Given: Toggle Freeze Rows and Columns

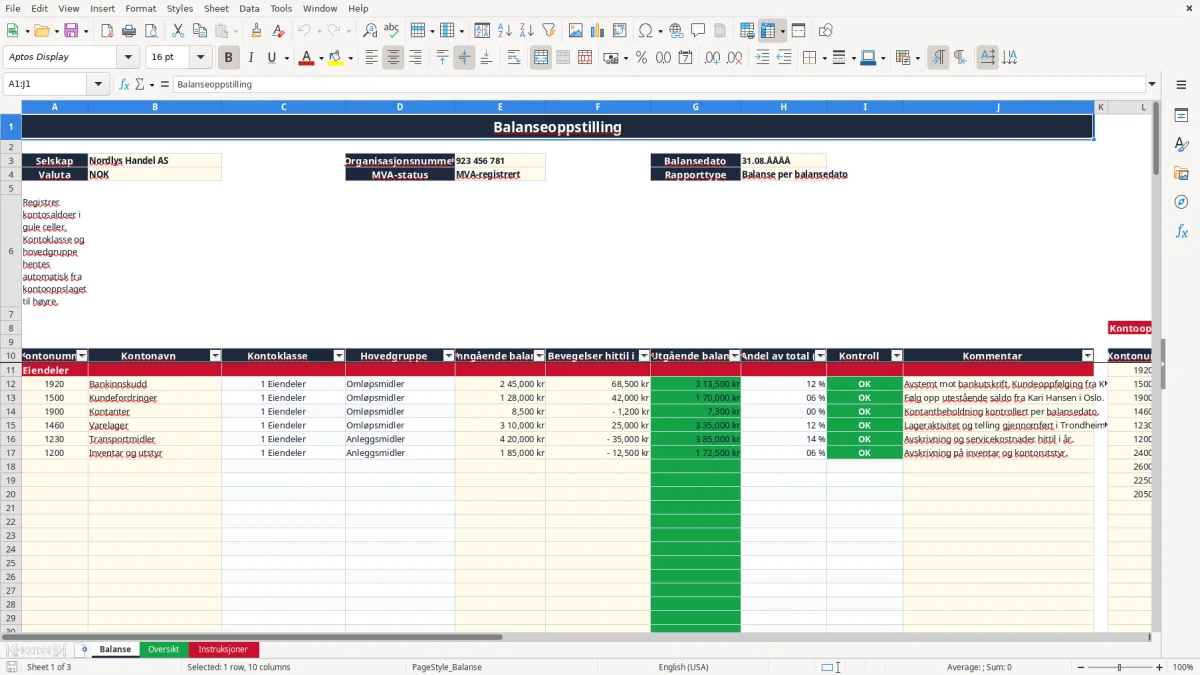Looking at the screenshot, I should tap(768, 31).
